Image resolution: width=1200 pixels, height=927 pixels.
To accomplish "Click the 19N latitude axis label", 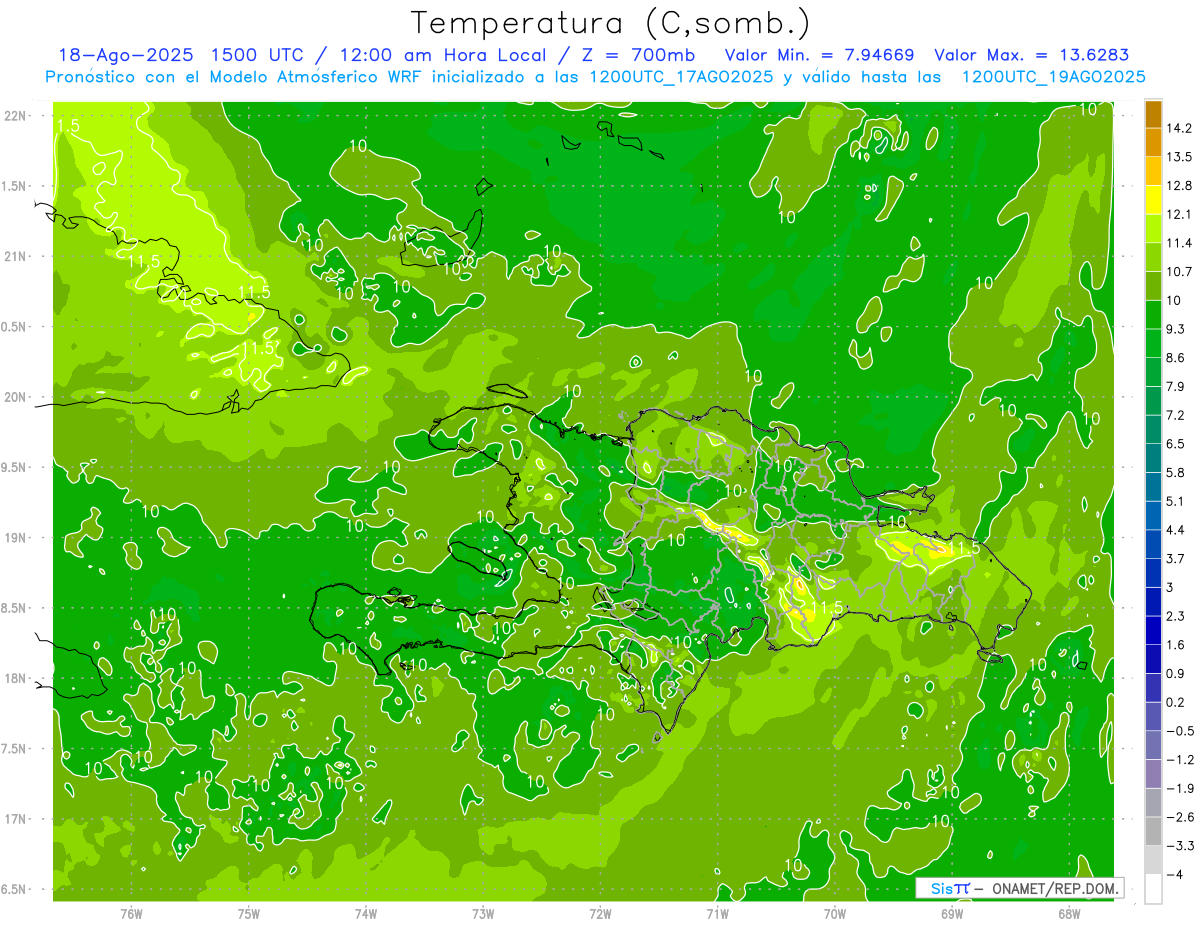I will [15, 538].
